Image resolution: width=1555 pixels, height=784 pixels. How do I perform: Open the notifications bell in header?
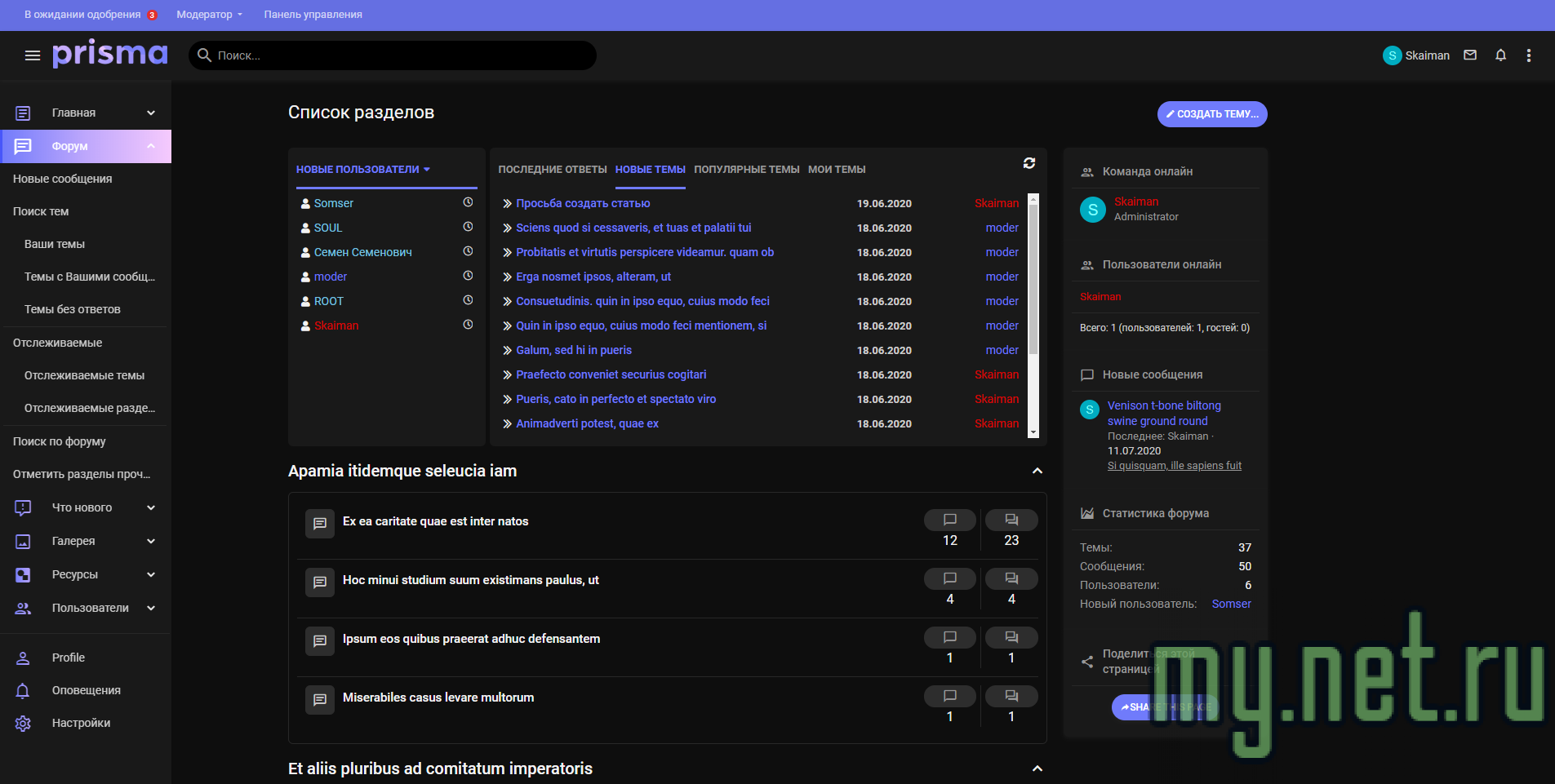1500,55
